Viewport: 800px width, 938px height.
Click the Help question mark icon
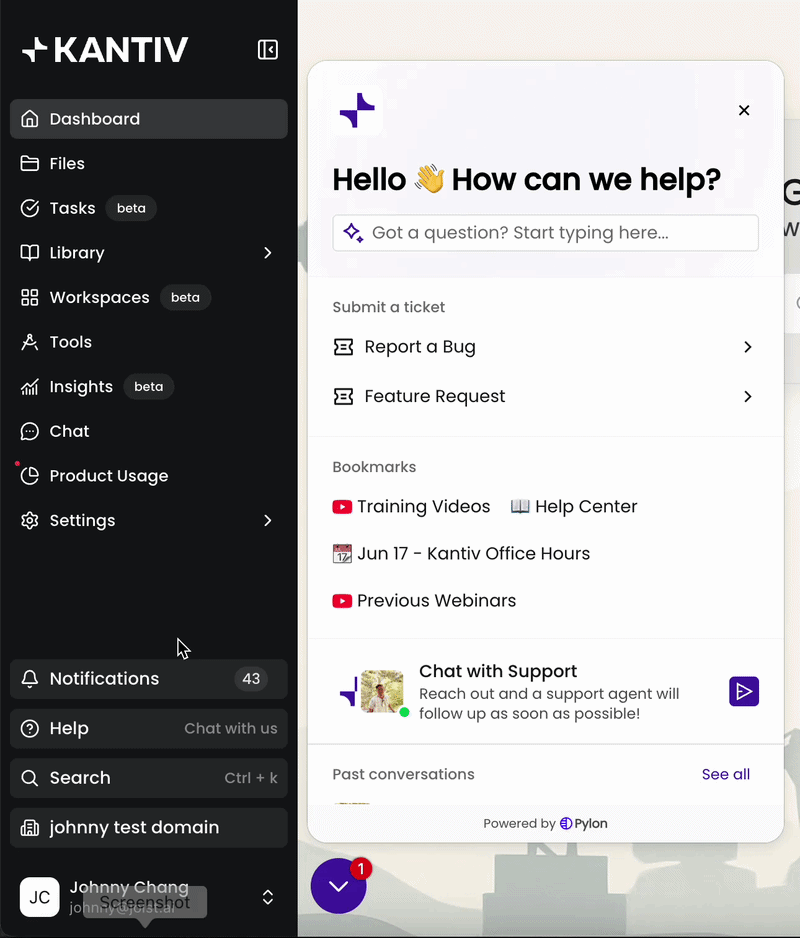point(29,729)
